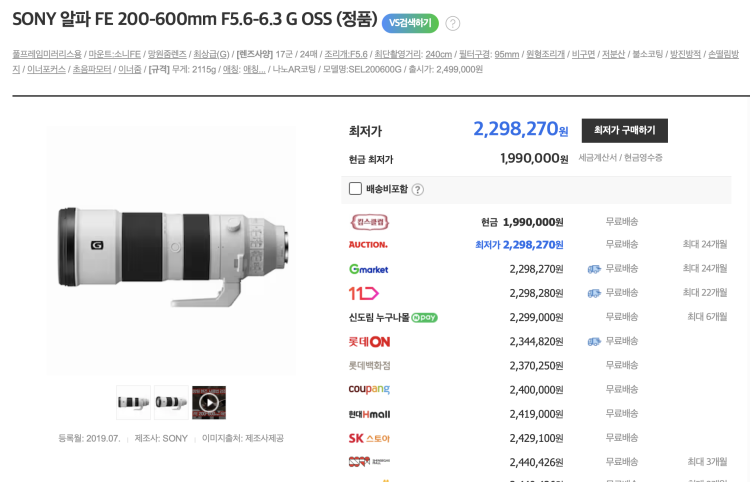The width and height of the screenshot is (750, 482).
Task: Open the SK Stoa seller listing
Action: click(368, 438)
